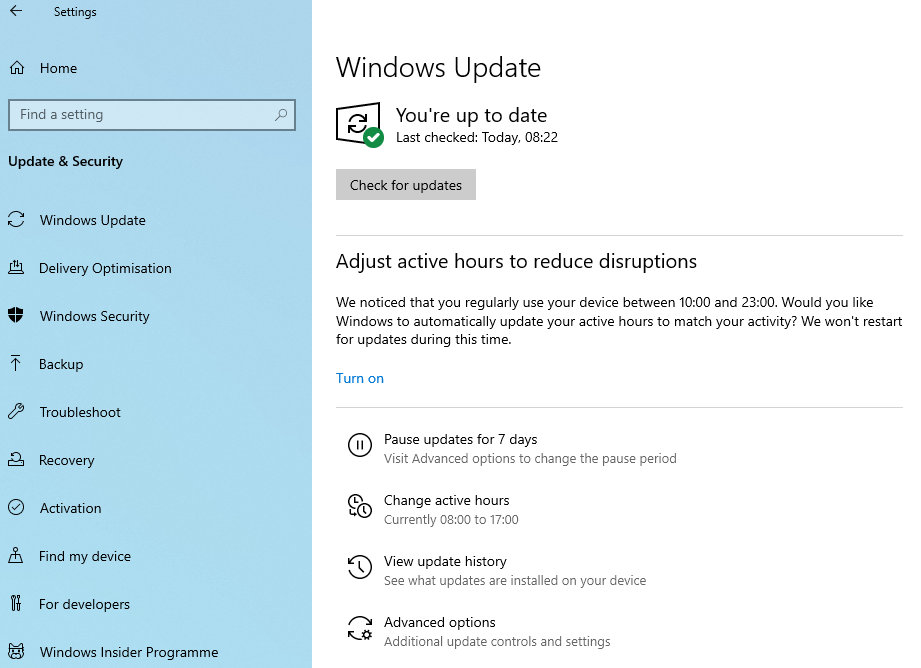Click the search magnifier icon
This screenshot has height=668, width=921.
[281, 115]
